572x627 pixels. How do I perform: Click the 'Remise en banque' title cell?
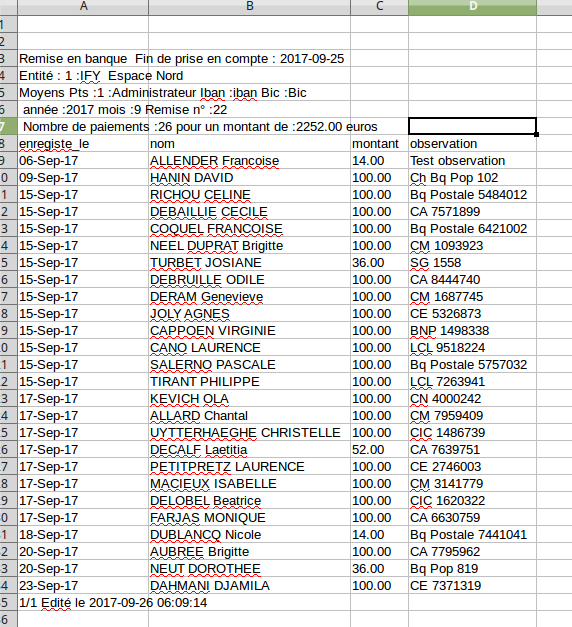point(83,59)
